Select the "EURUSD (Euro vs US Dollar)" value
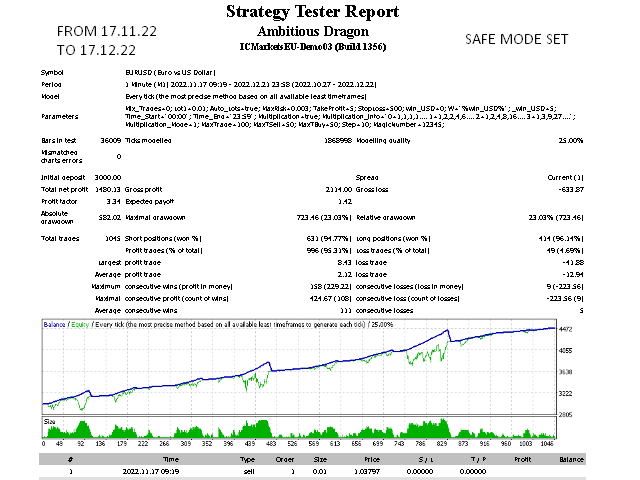Image resolution: width=640 pixels, height=480 pixels. [x=170, y=73]
